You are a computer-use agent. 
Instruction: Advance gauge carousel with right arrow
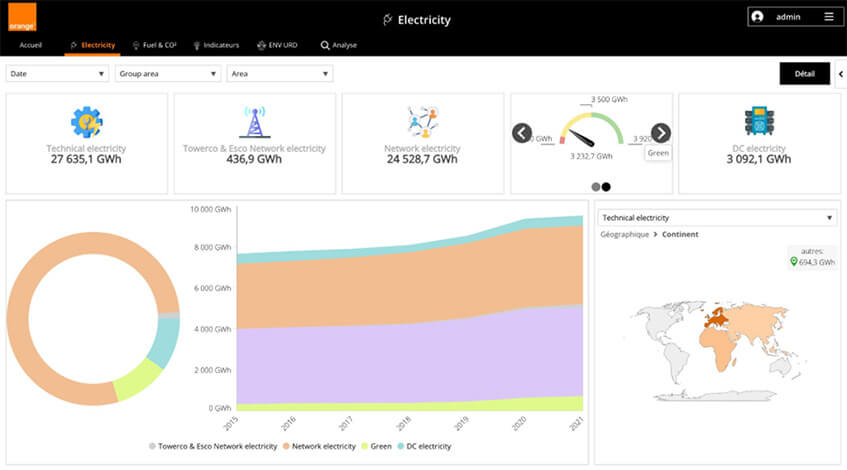[x=661, y=133]
